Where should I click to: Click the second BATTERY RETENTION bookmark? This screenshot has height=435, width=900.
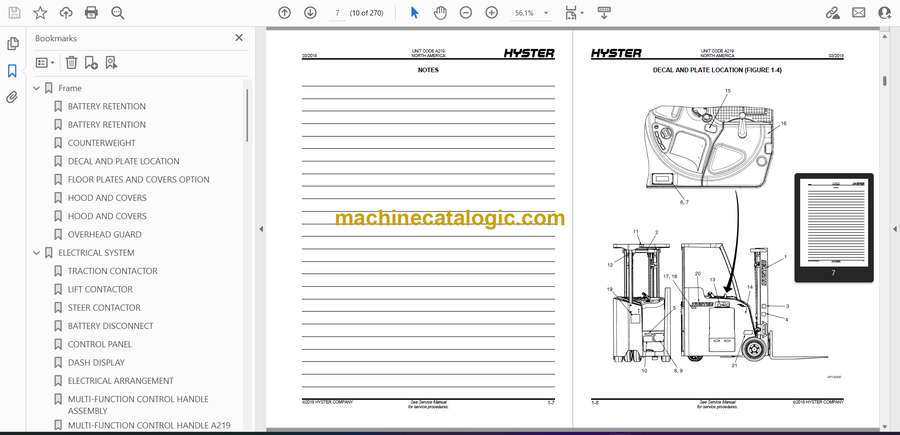(107, 125)
